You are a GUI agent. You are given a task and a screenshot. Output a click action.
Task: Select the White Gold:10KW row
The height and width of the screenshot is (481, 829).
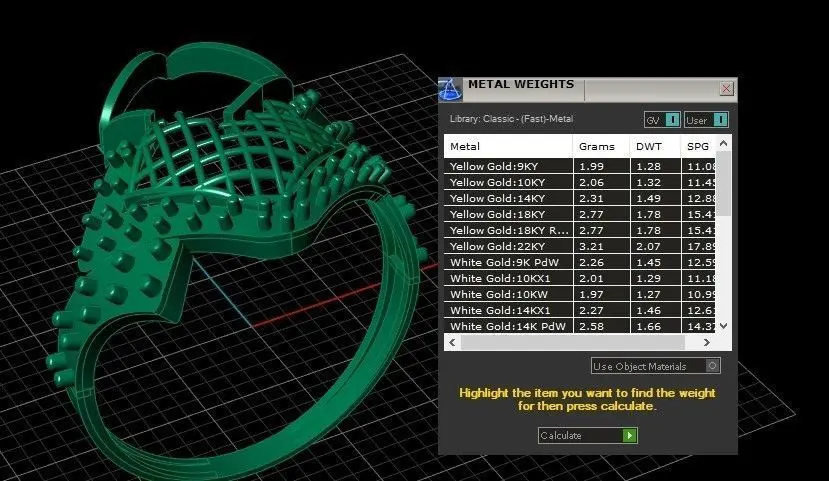point(580,294)
